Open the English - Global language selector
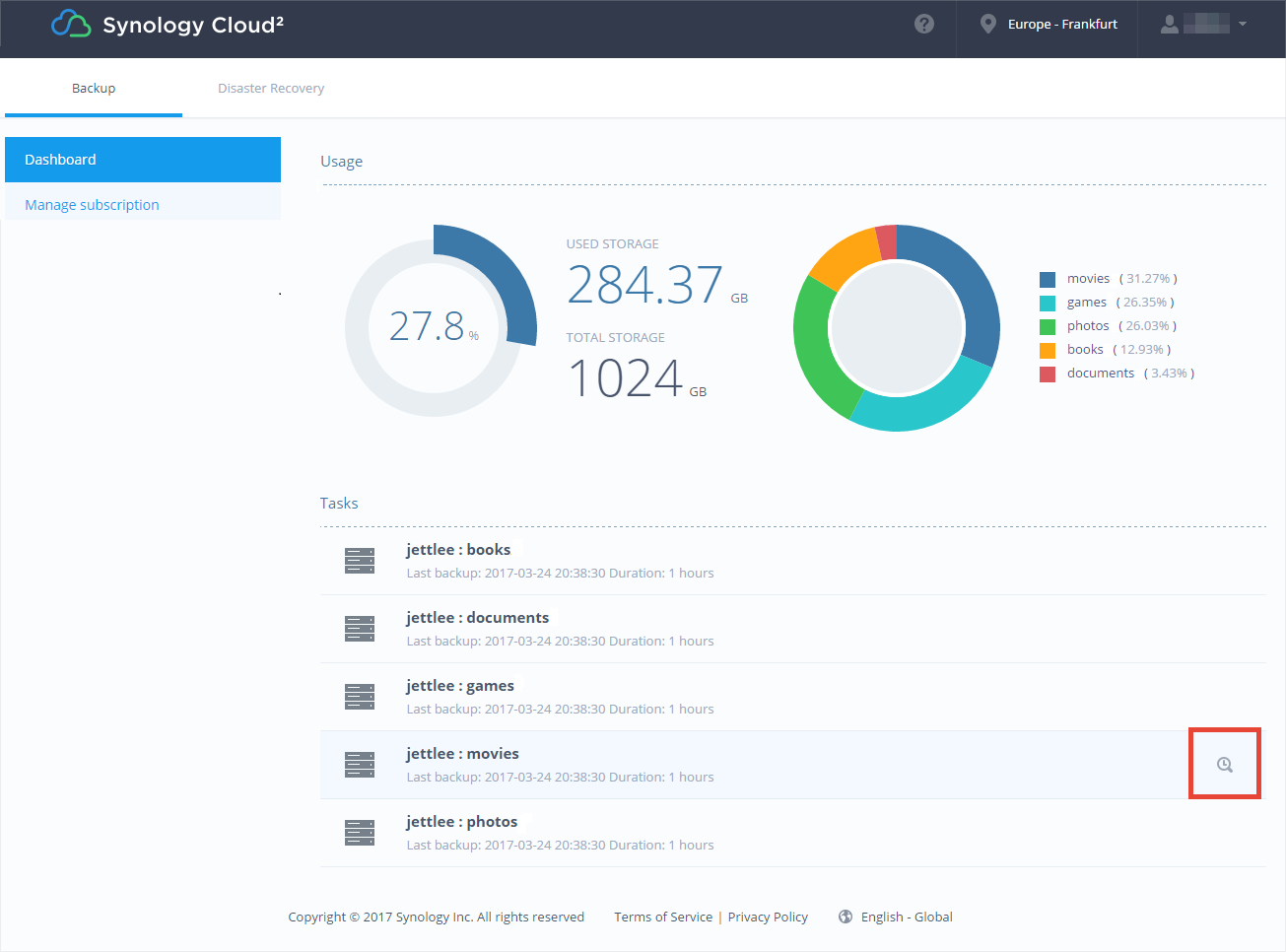 click(x=906, y=917)
